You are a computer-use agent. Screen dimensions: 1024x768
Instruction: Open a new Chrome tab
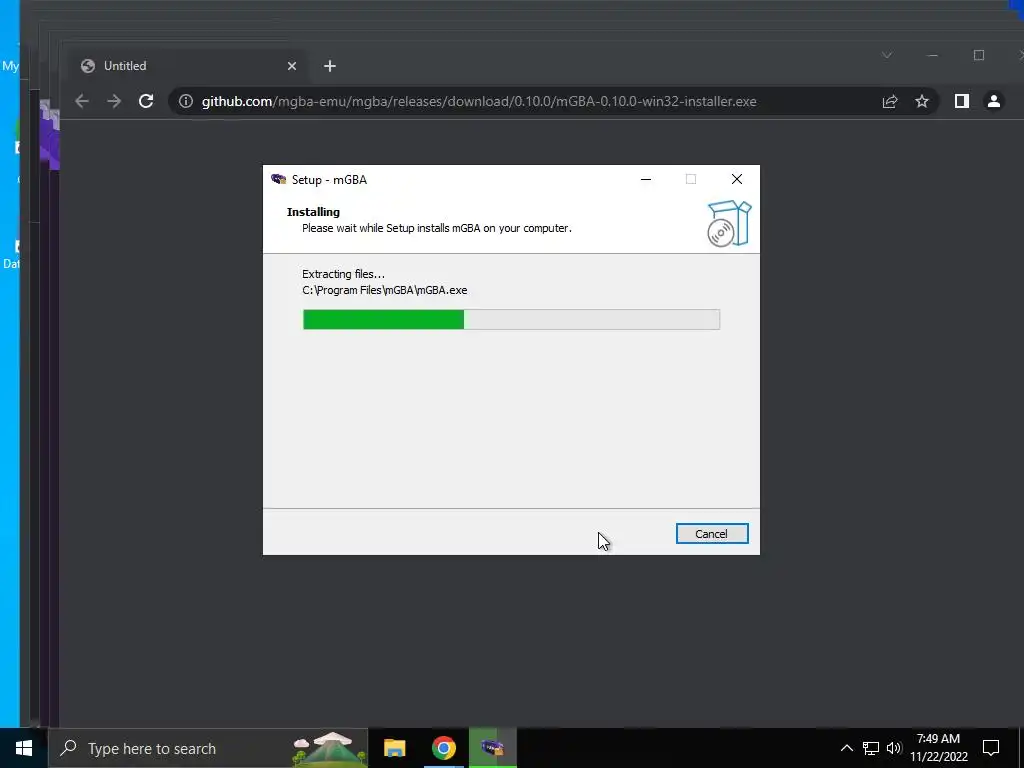click(330, 66)
